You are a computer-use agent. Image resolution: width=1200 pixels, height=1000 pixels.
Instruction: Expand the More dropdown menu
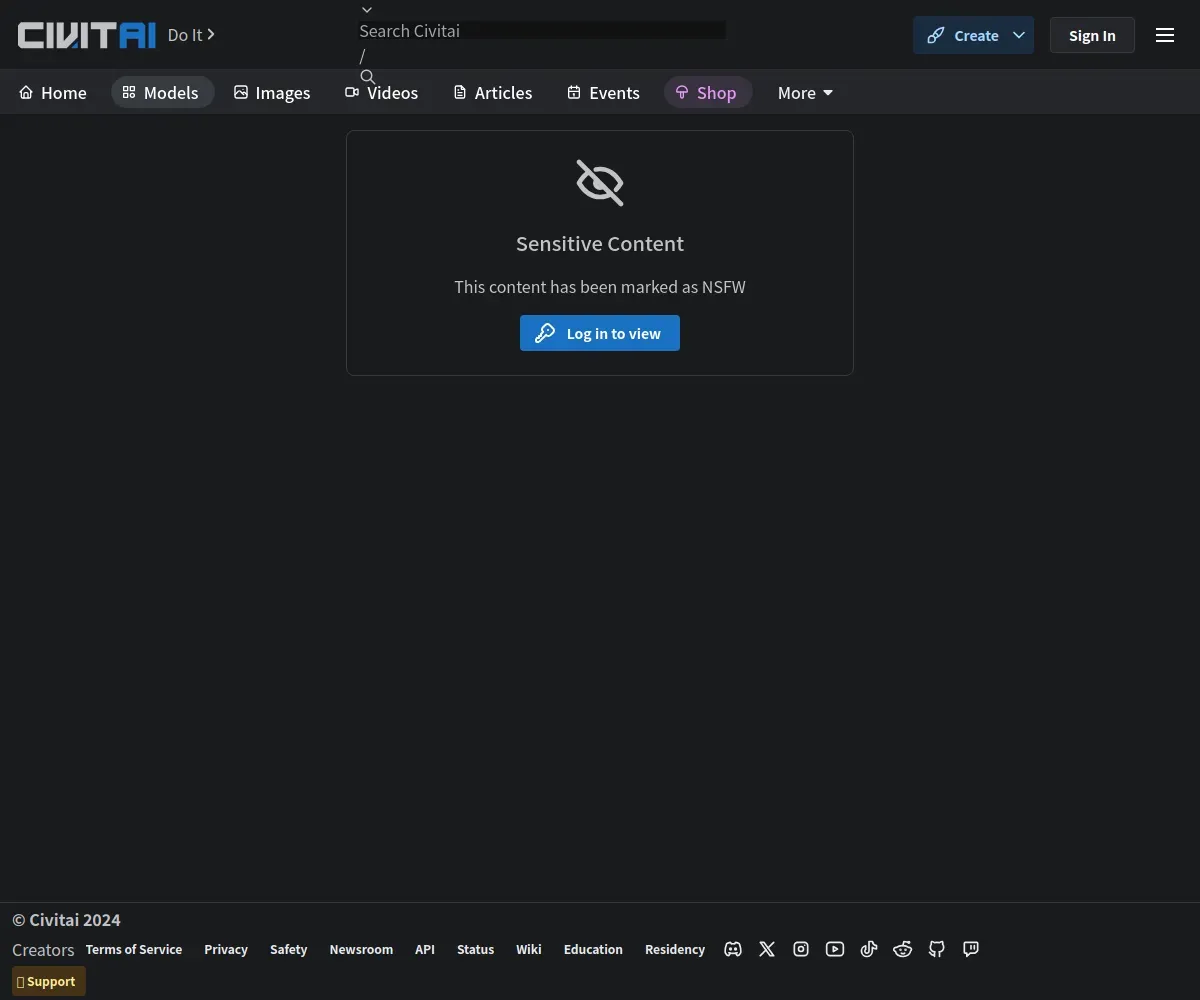805,92
